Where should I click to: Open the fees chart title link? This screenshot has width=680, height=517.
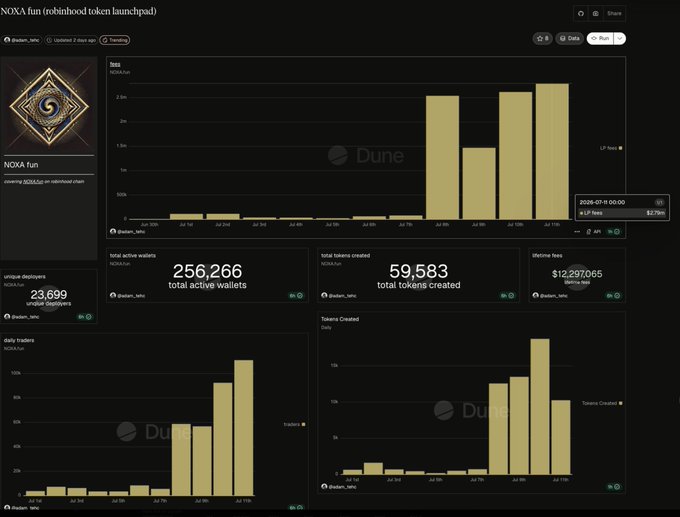coord(115,64)
